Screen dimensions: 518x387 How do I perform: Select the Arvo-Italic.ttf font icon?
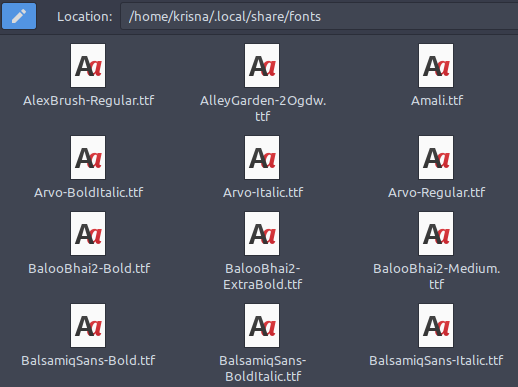(x=262, y=157)
